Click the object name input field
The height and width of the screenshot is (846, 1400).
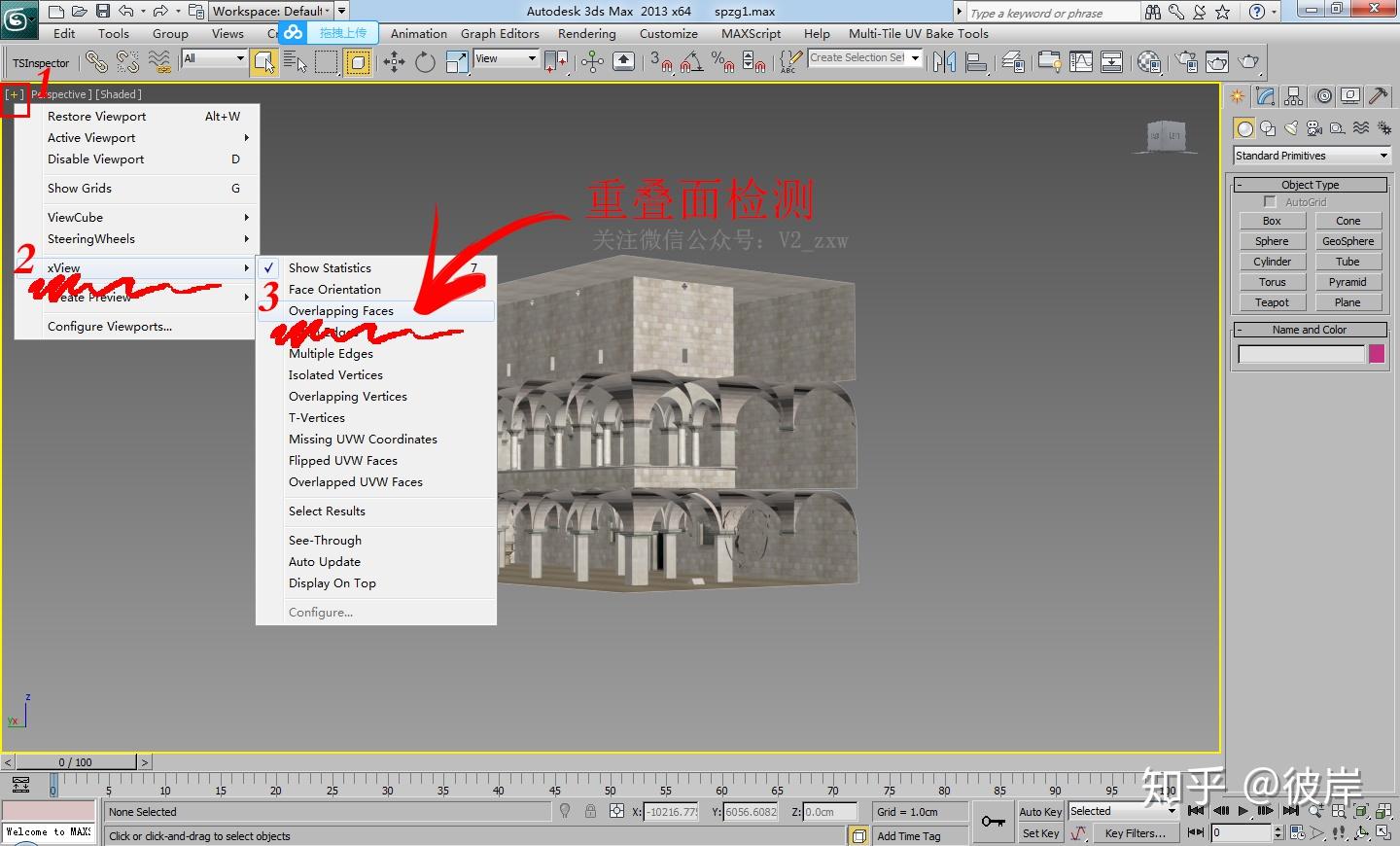(x=1301, y=354)
